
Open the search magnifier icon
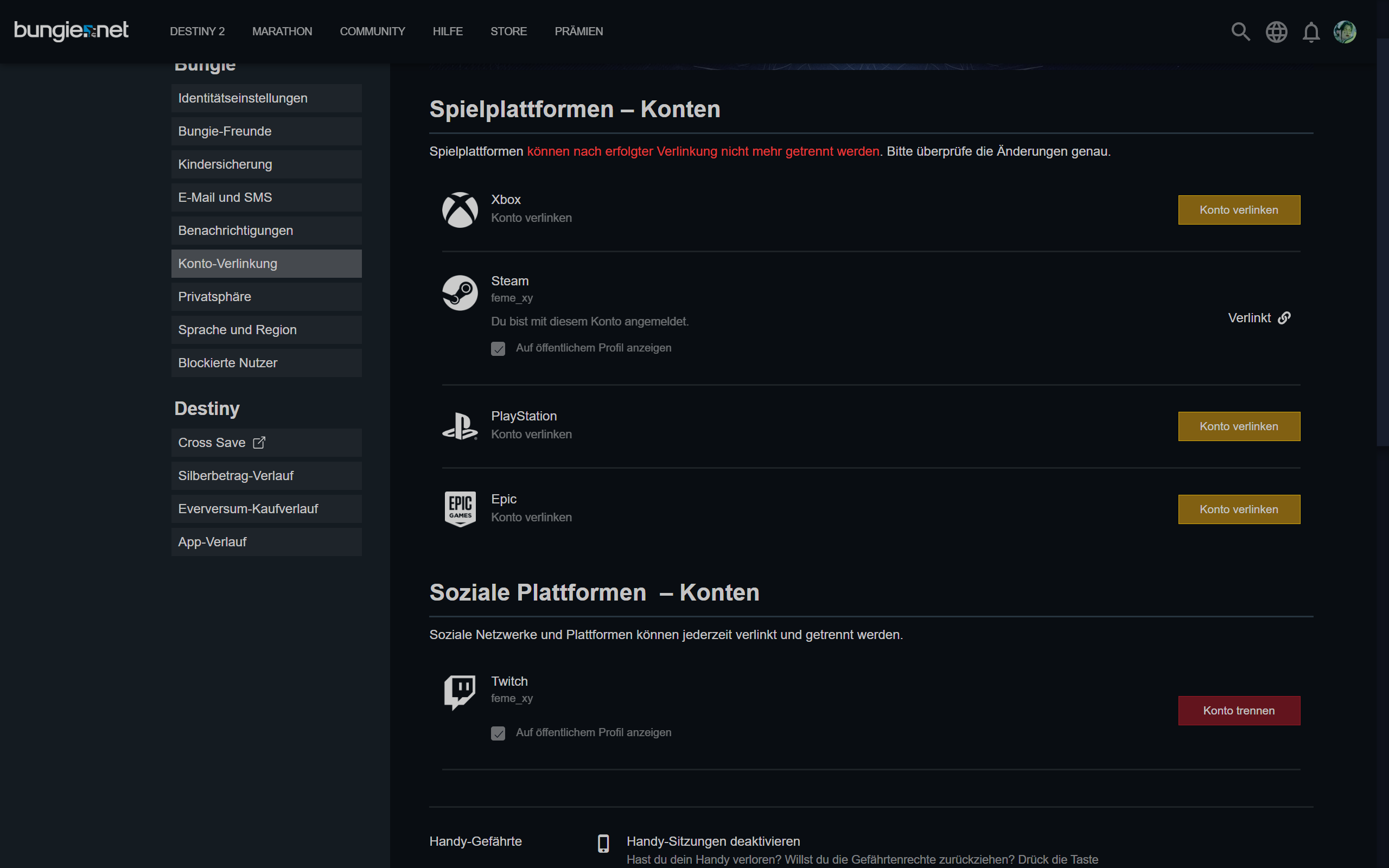click(1240, 31)
